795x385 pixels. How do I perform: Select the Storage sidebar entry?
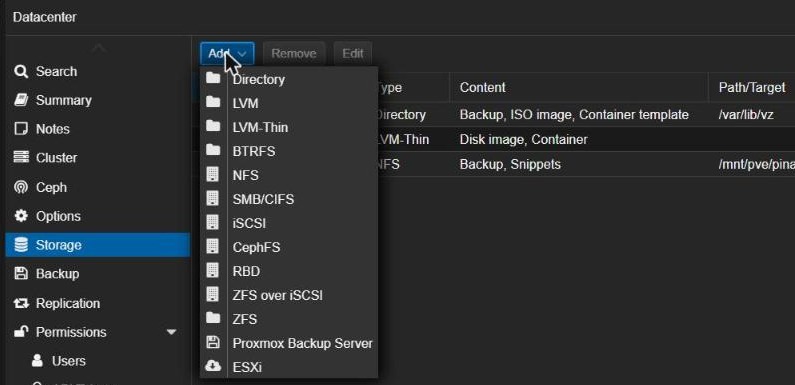98,245
